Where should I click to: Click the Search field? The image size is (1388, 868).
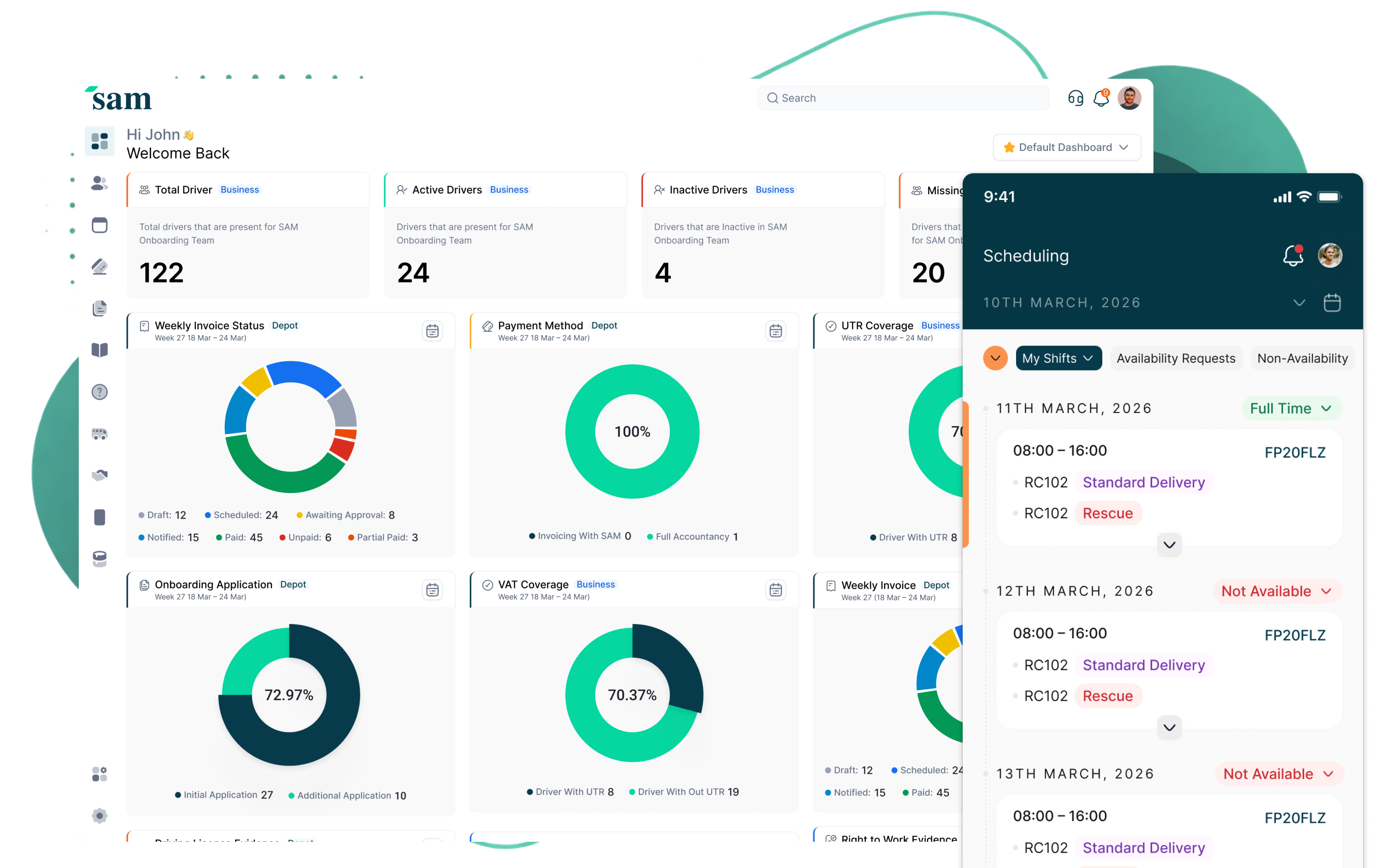pyautogui.click(x=903, y=98)
